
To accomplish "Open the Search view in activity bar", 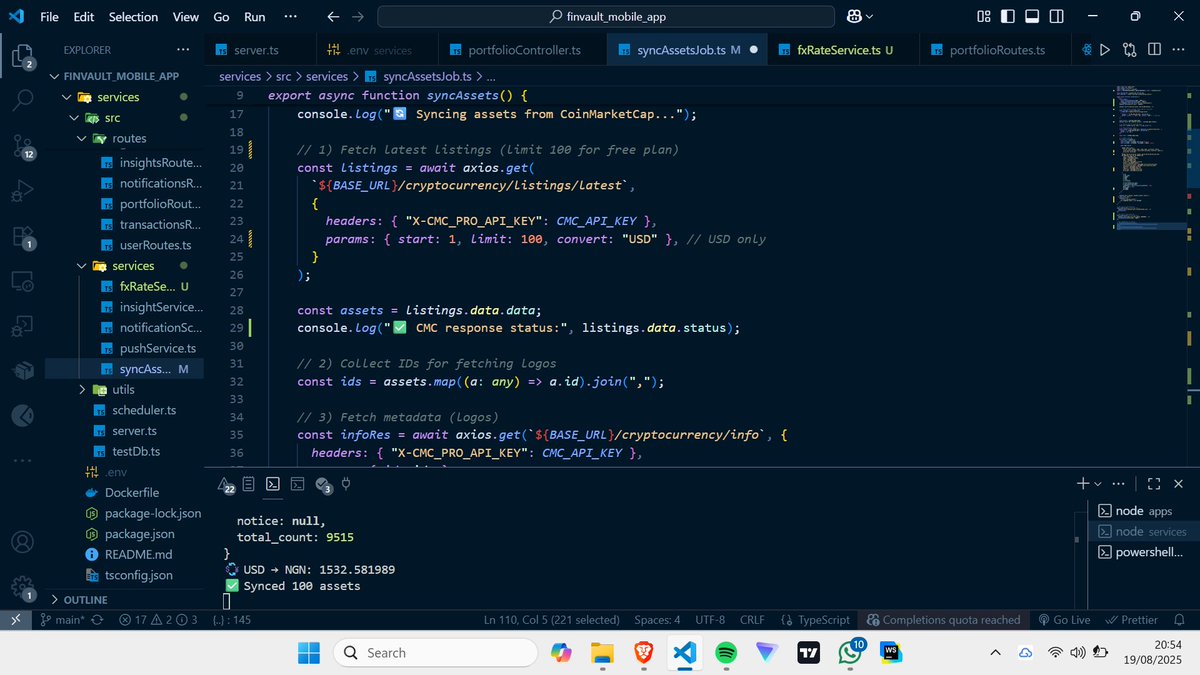I will click(x=22, y=100).
